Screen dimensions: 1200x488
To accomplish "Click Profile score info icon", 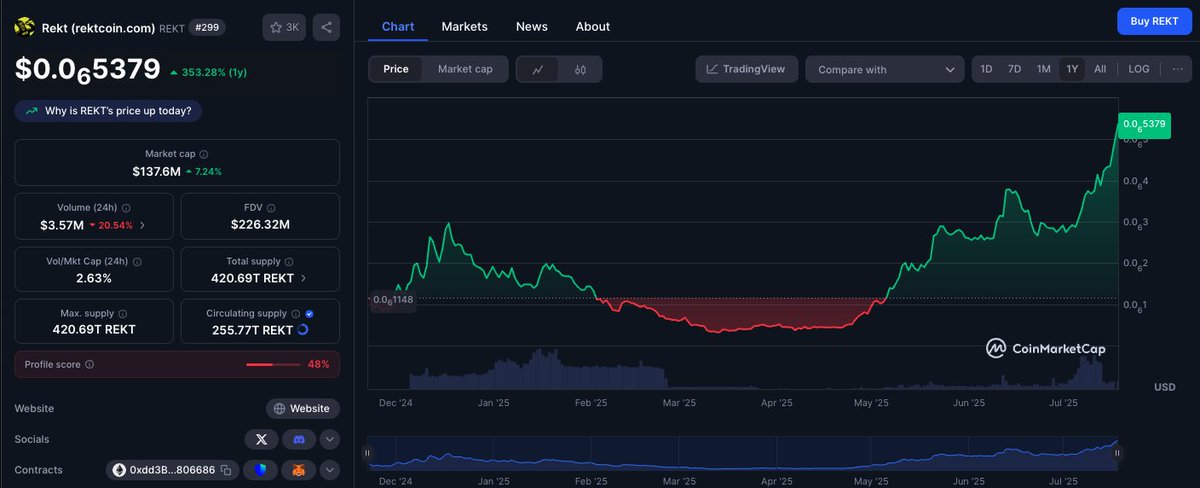I will pos(89,365).
